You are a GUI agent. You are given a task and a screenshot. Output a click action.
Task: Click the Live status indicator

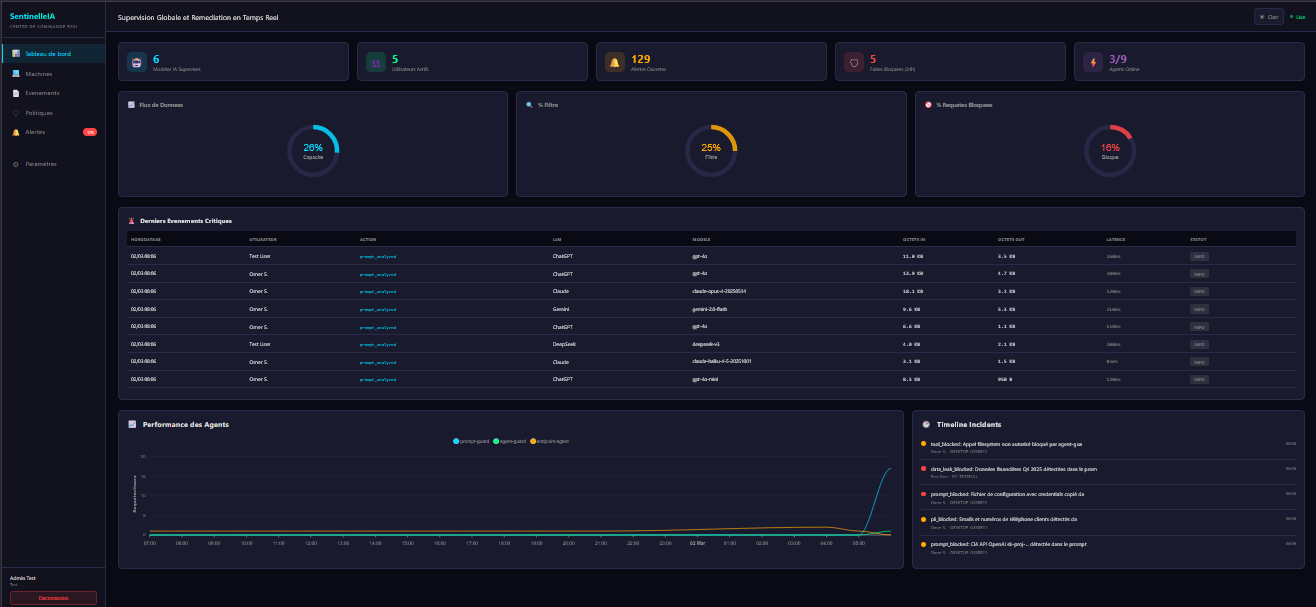pos(1296,17)
